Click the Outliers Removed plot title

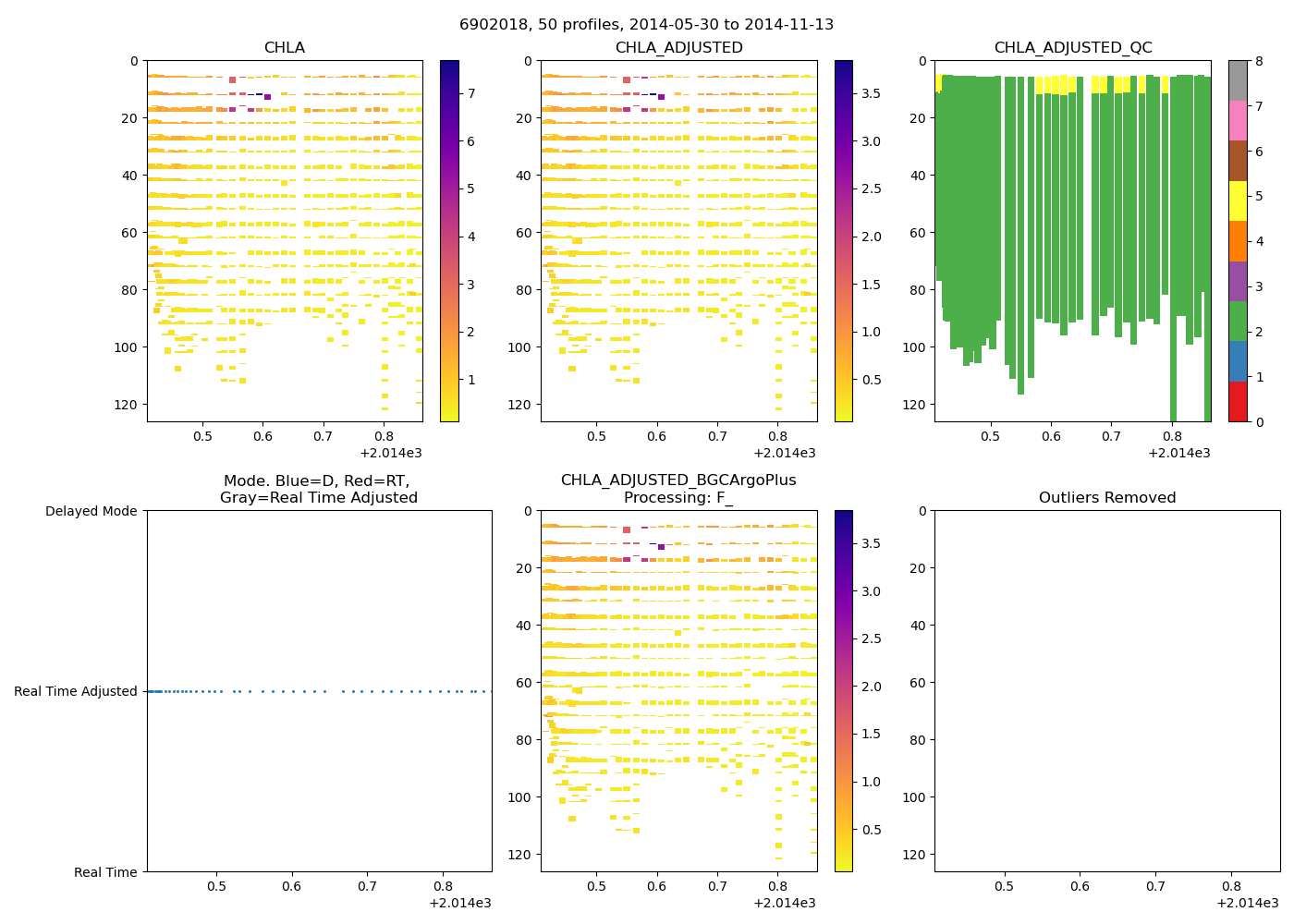tap(1106, 498)
